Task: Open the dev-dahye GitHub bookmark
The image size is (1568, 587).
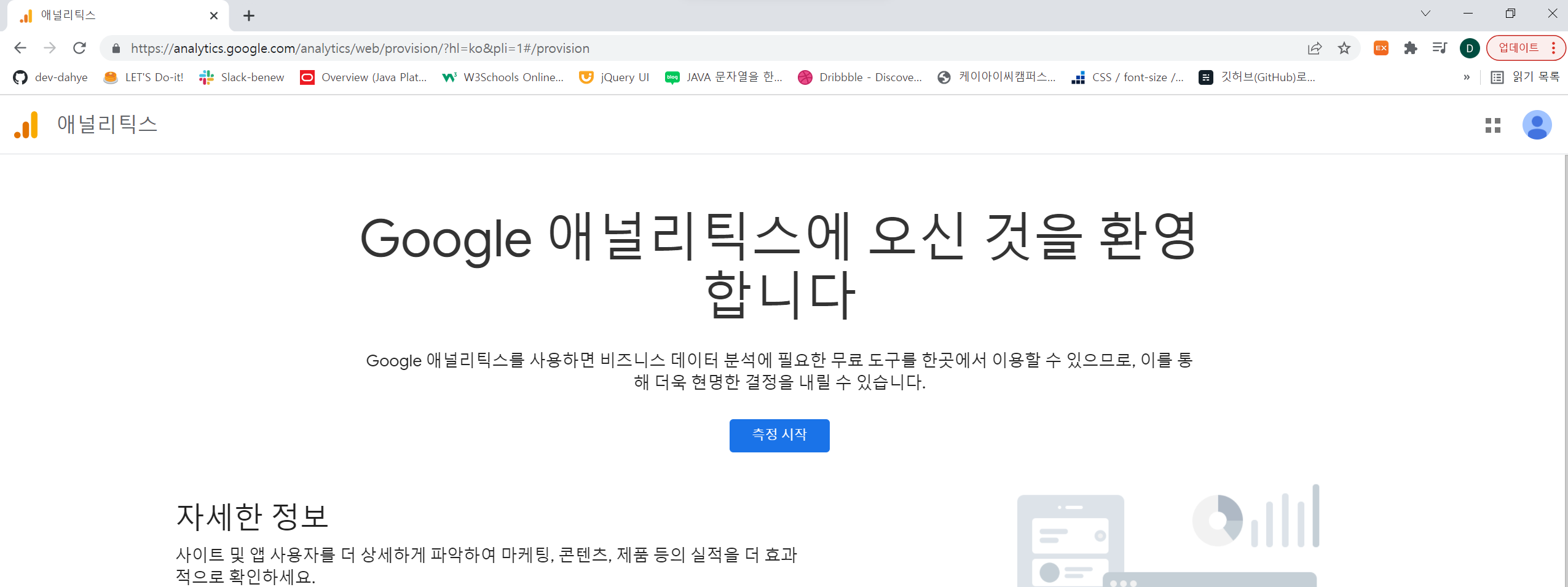Action: (x=50, y=77)
